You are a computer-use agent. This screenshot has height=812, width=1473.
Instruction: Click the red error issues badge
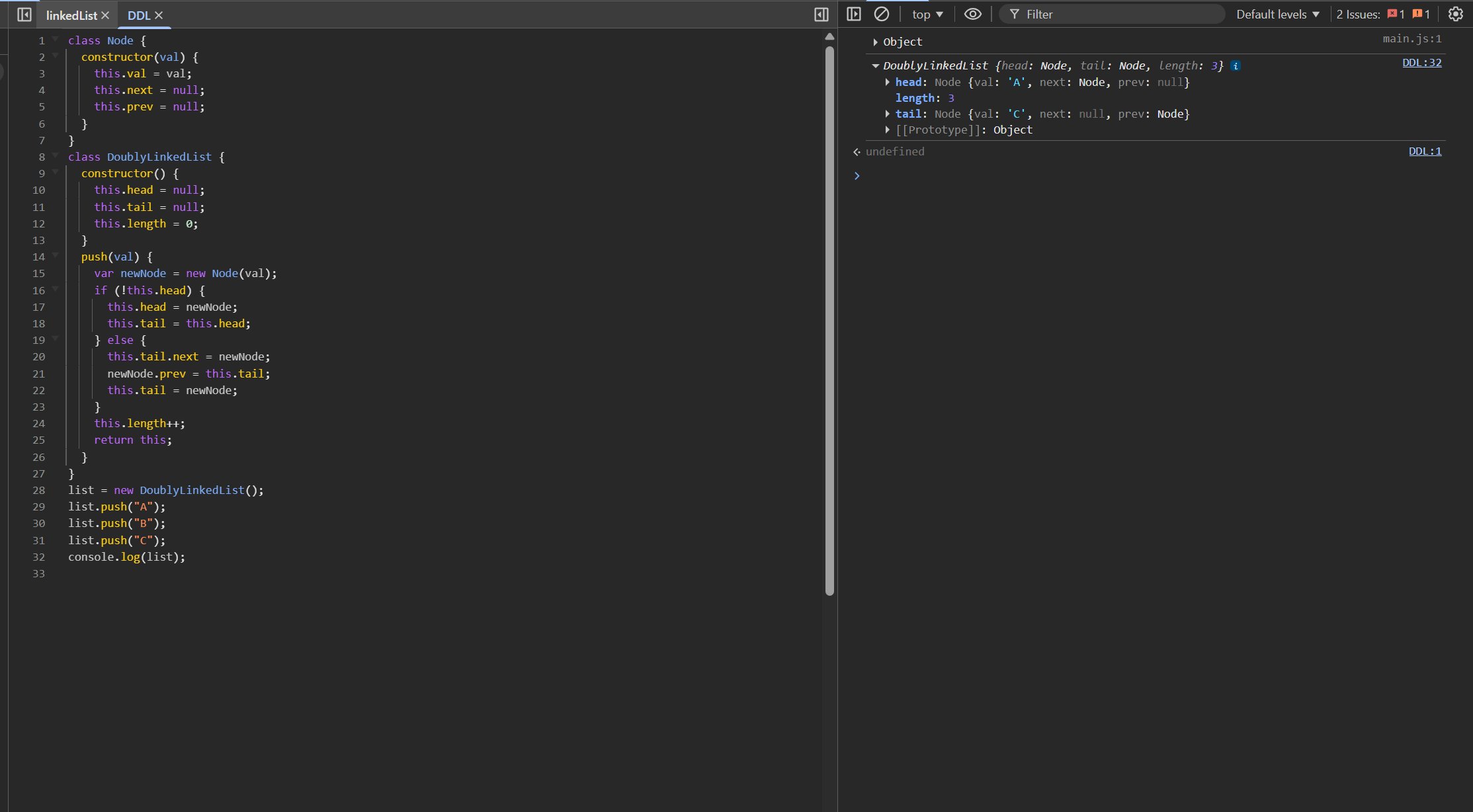(x=1395, y=14)
